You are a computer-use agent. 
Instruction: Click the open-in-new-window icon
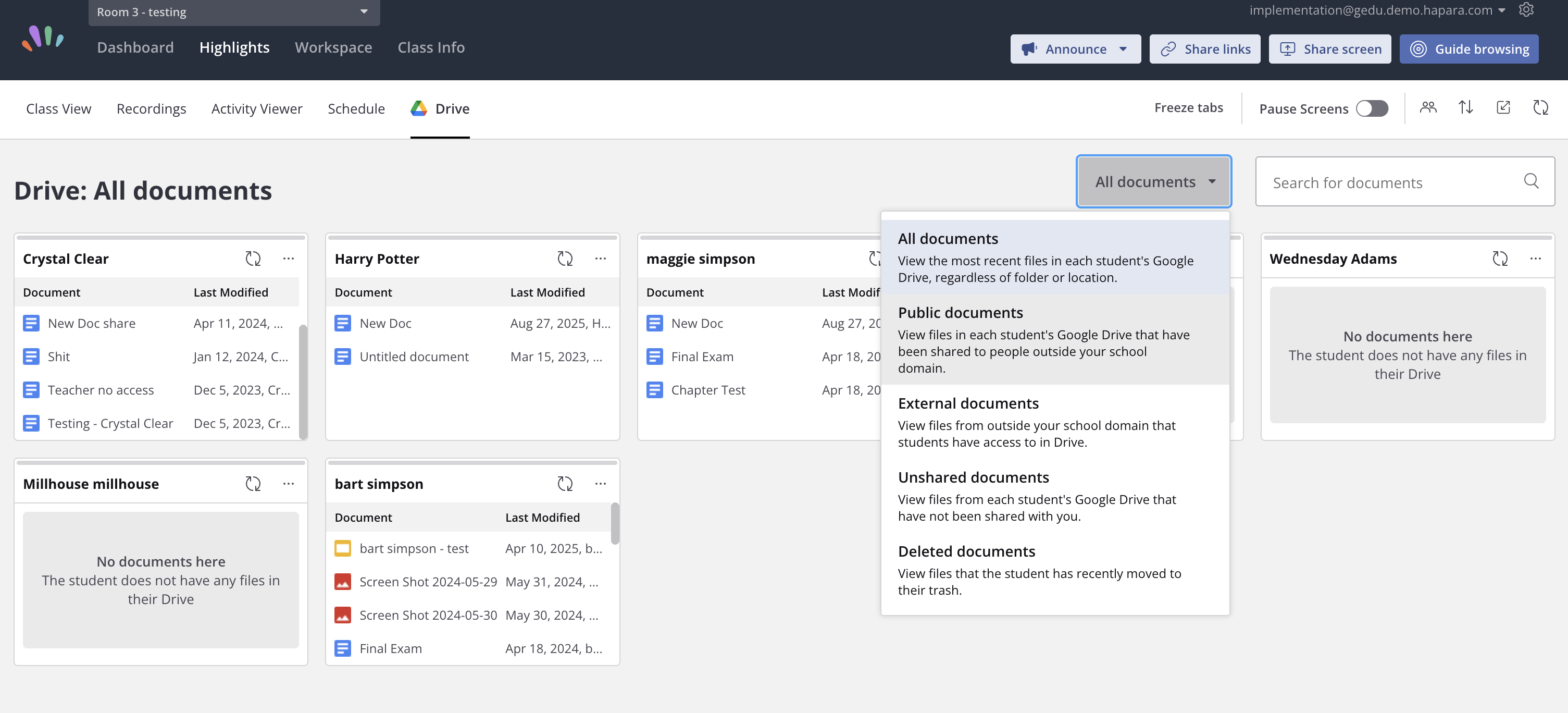1503,108
